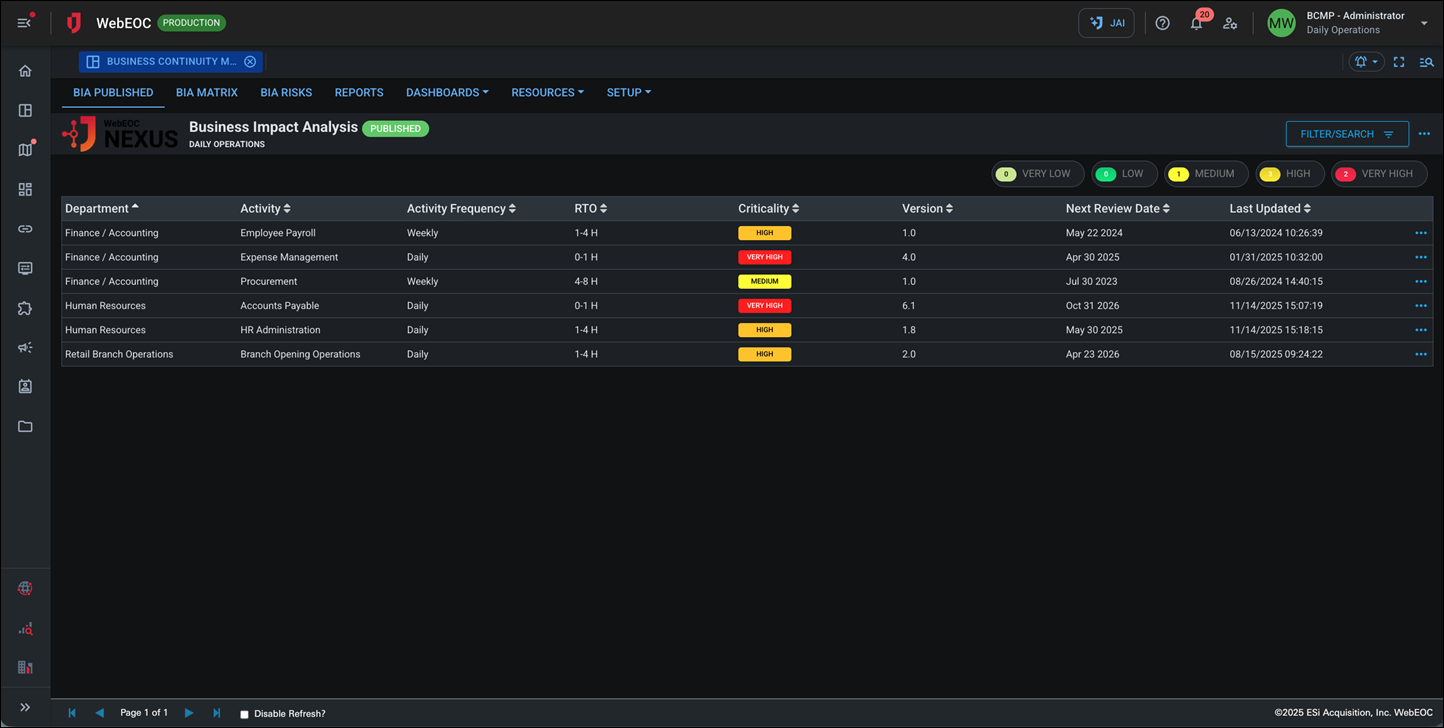This screenshot has width=1444, height=728.
Task: Open the ellipsis menu on Employee Payroll row
Action: click(x=1420, y=232)
